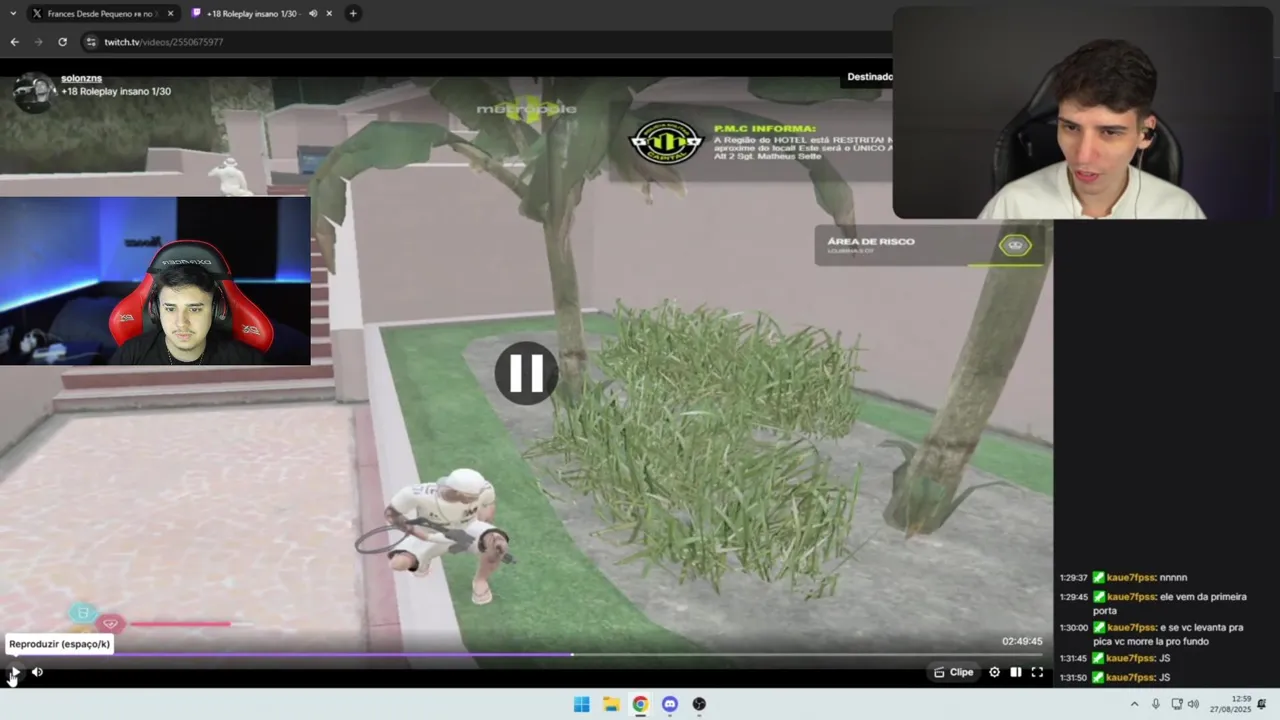The image size is (1280, 720).
Task: Go back to the previous page
Action: point(14,42)
